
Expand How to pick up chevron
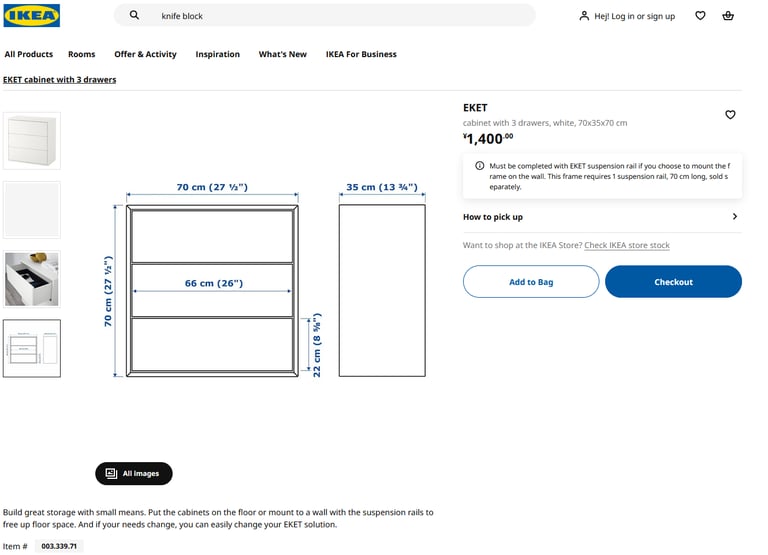point(735,217)
